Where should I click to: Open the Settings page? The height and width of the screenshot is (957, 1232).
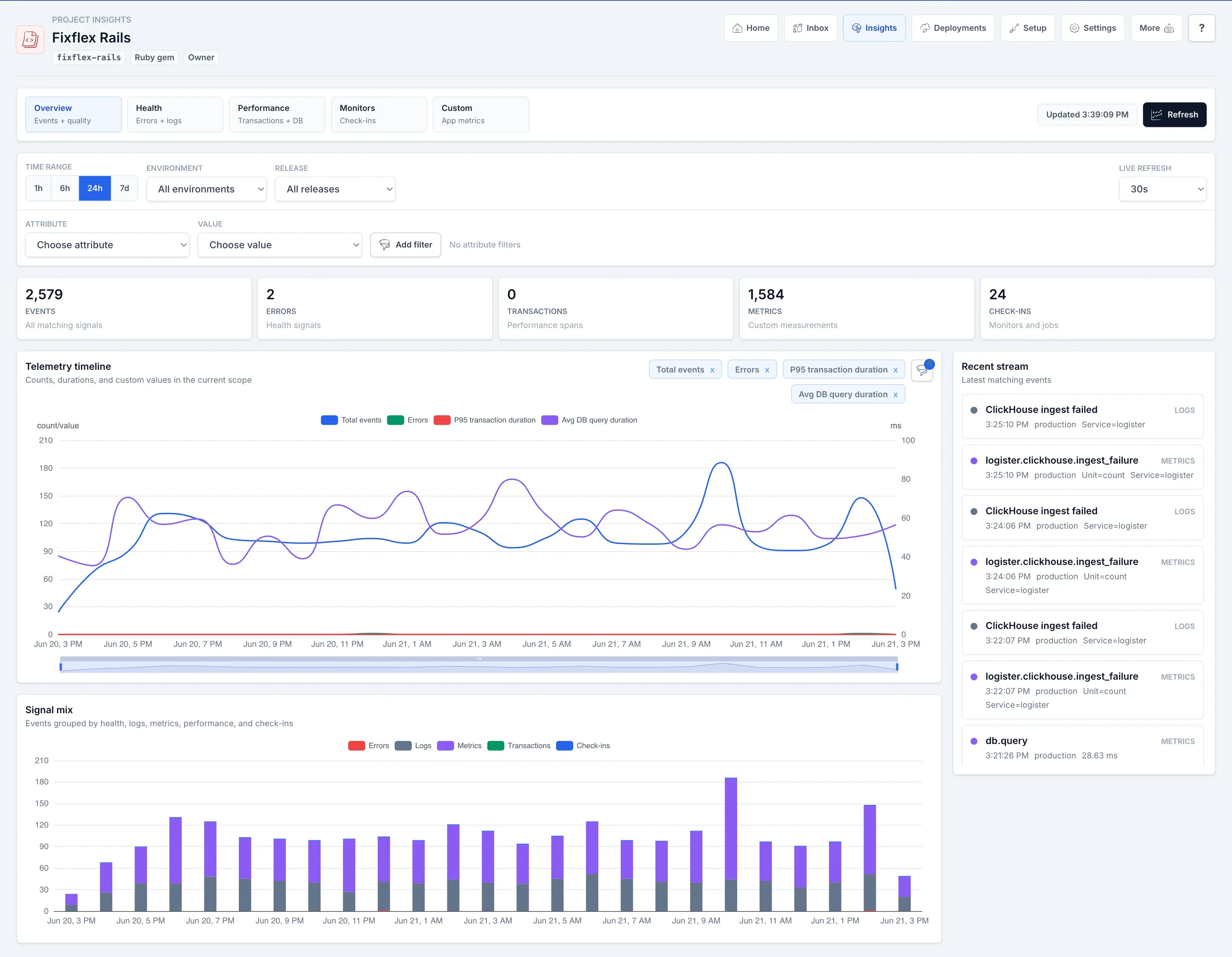[1093, 28]
